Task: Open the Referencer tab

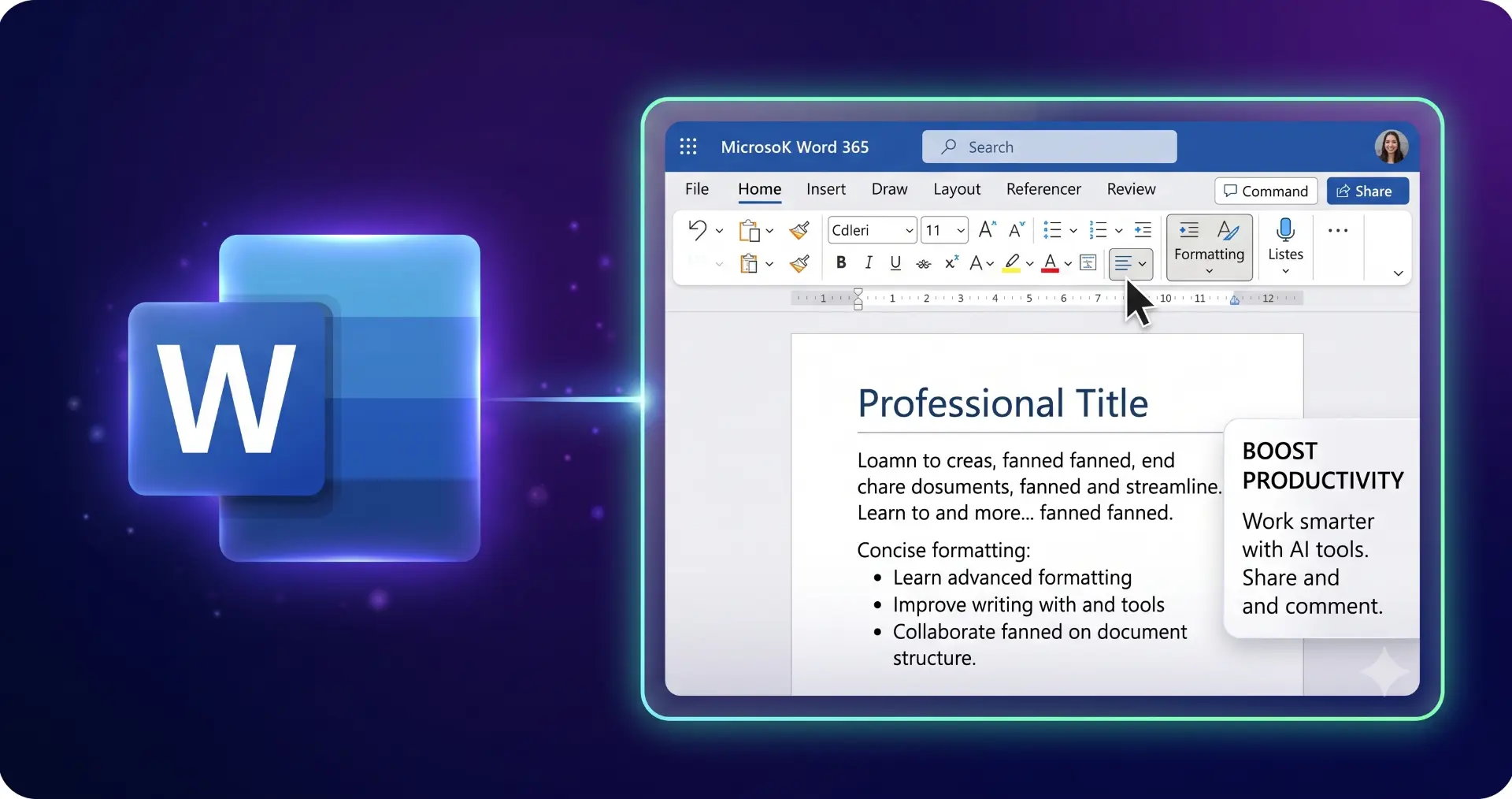Action: coord(1043,189)
